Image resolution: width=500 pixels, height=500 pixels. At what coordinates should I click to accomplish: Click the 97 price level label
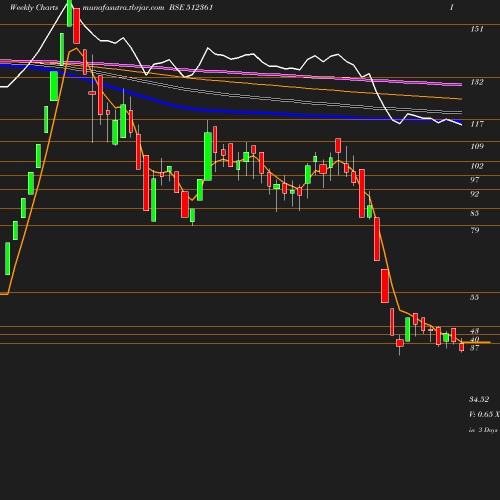point(475,180)
